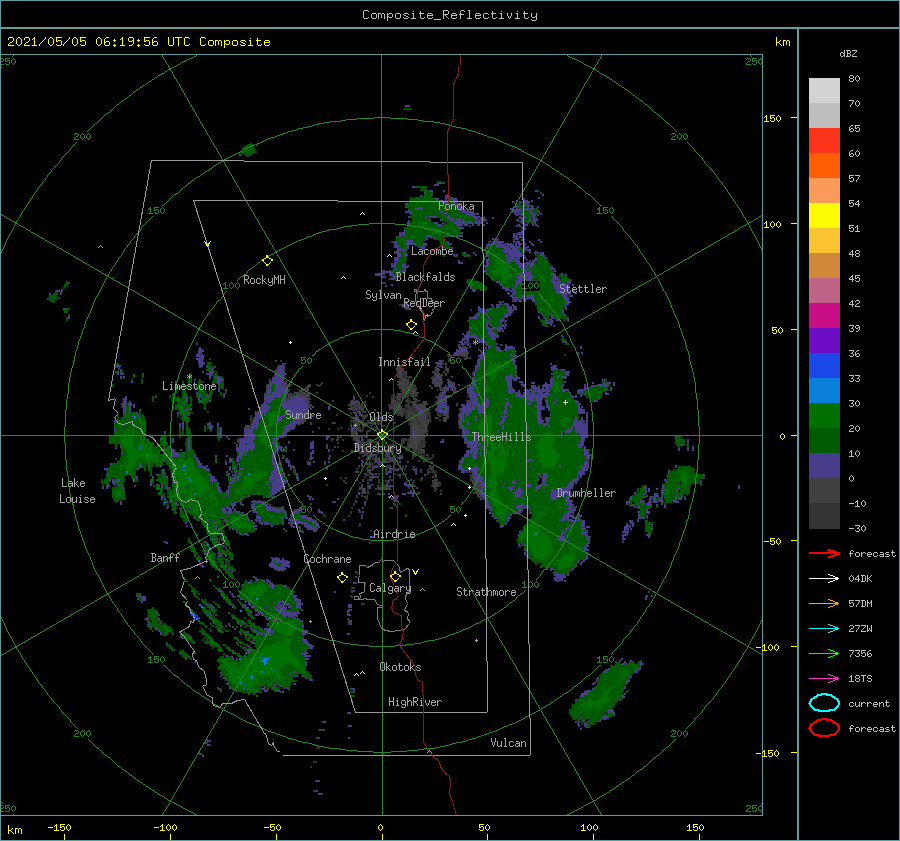Click the cyan 27ZW arrow in legend
Image resolution: width=900 pixels, height=841 pixels.
point(824,629)
